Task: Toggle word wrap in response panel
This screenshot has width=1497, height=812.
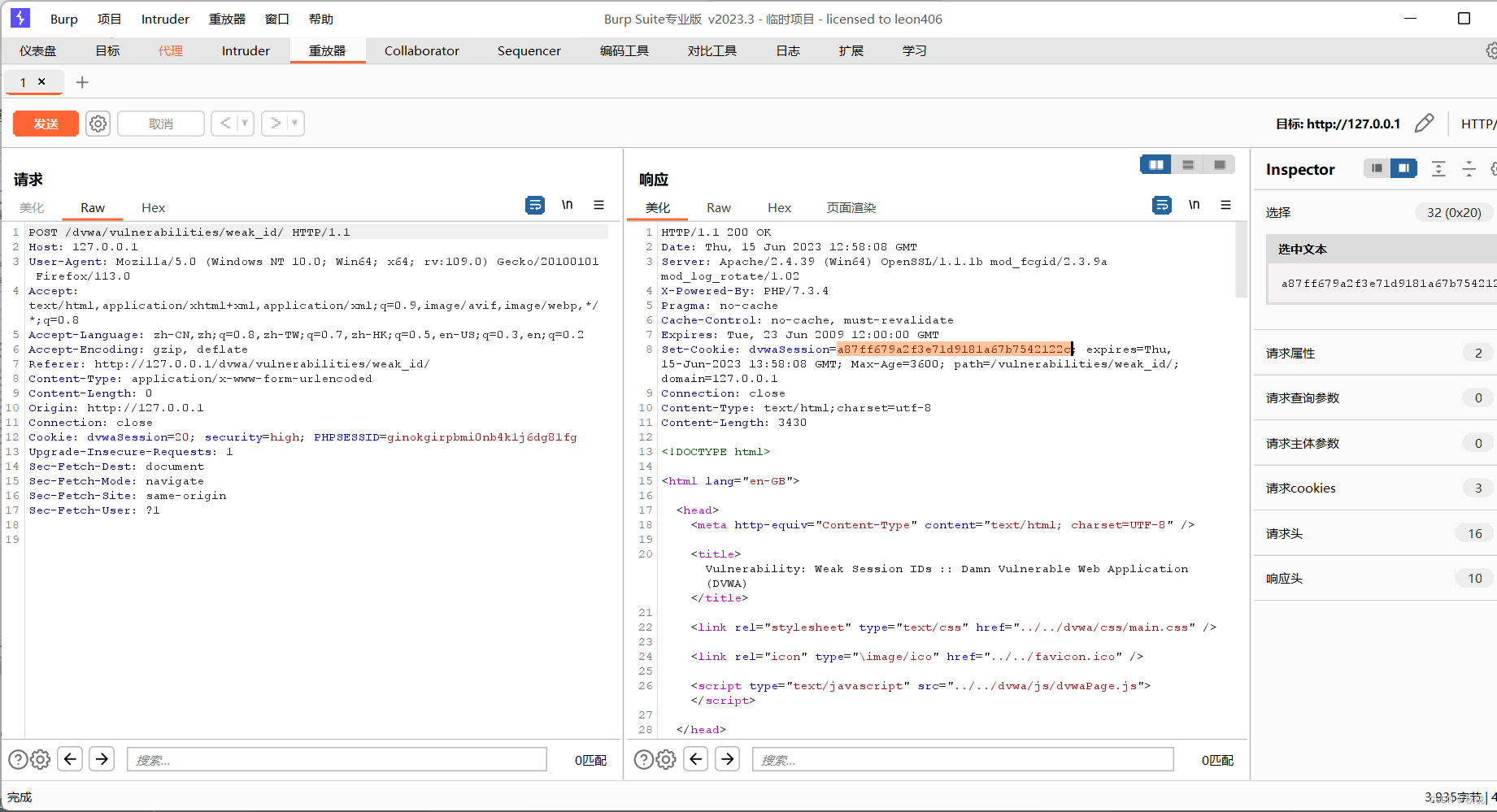Action: point(1162,205)
